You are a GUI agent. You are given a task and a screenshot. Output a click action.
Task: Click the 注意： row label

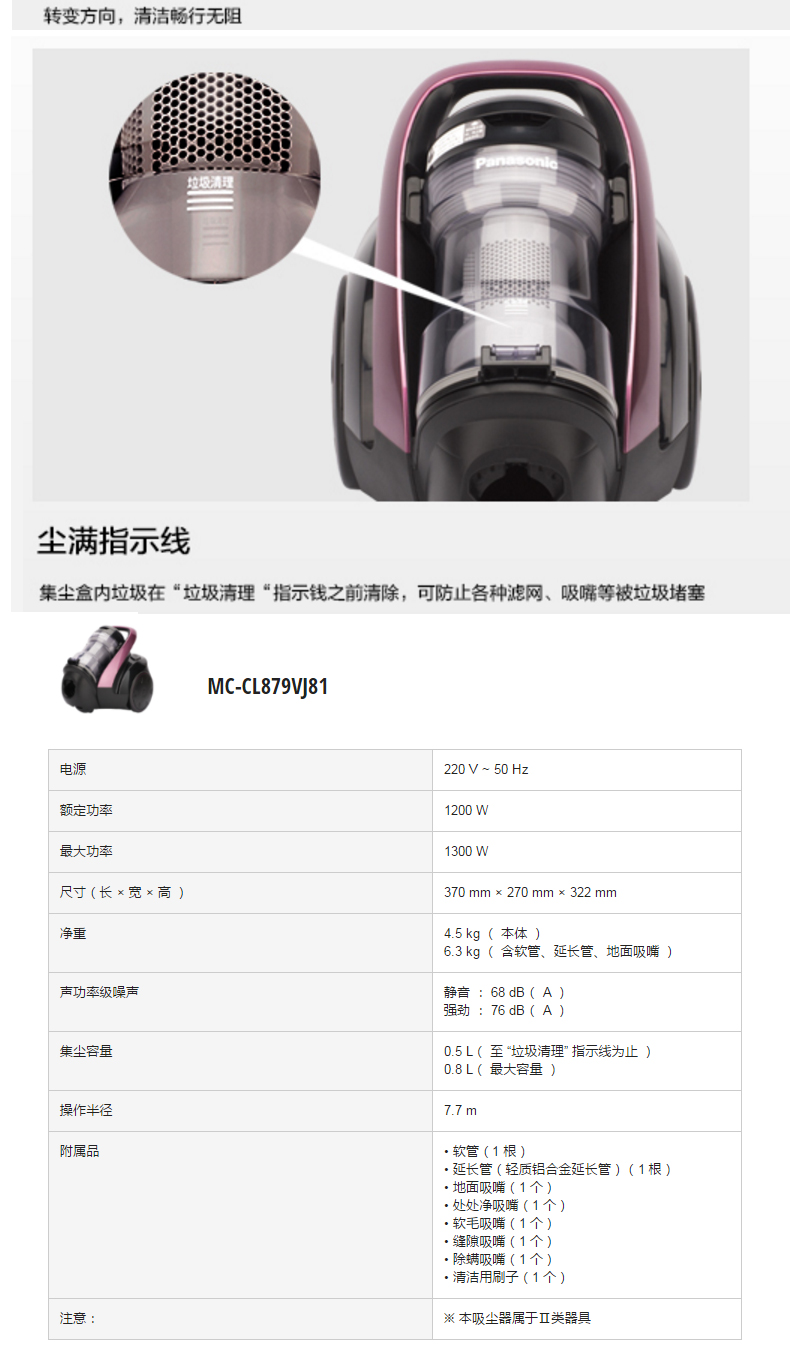(79, 1319)
